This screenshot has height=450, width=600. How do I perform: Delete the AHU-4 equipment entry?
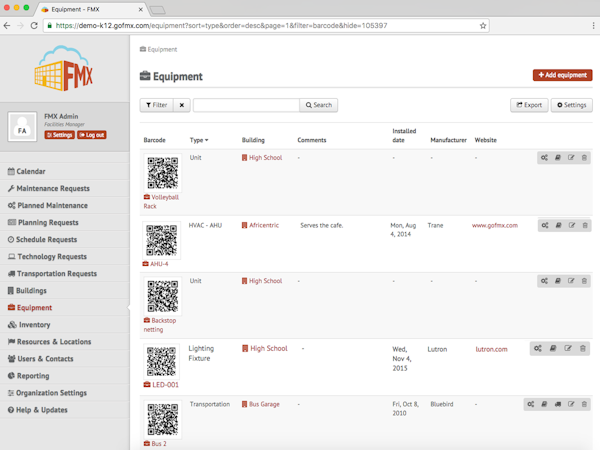click(585, 225)
